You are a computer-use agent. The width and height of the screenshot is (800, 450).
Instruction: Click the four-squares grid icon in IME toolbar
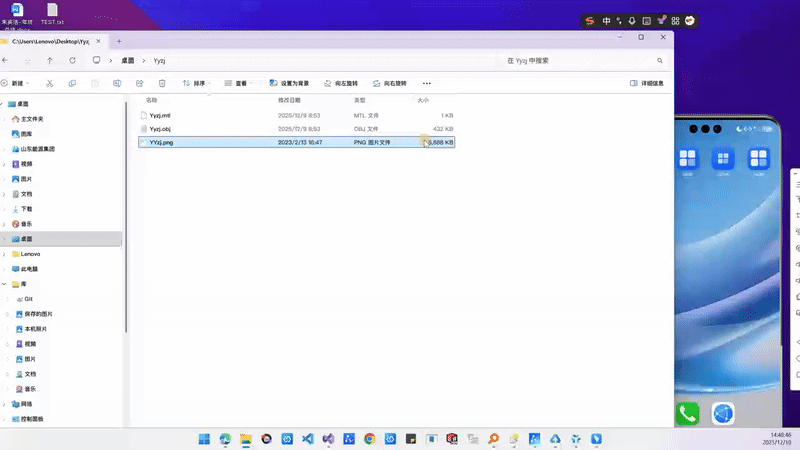coord(676,21)
